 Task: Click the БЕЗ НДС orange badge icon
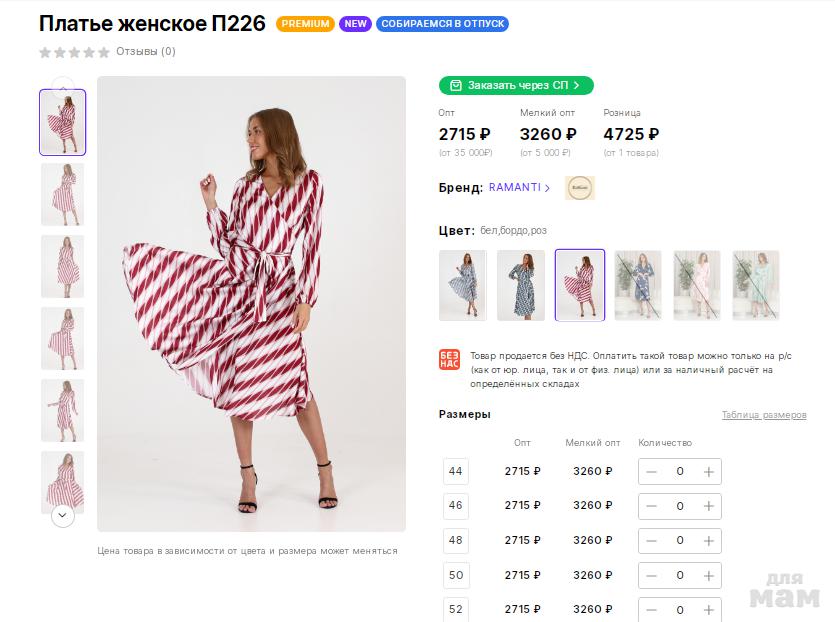[x=449, y=360]
